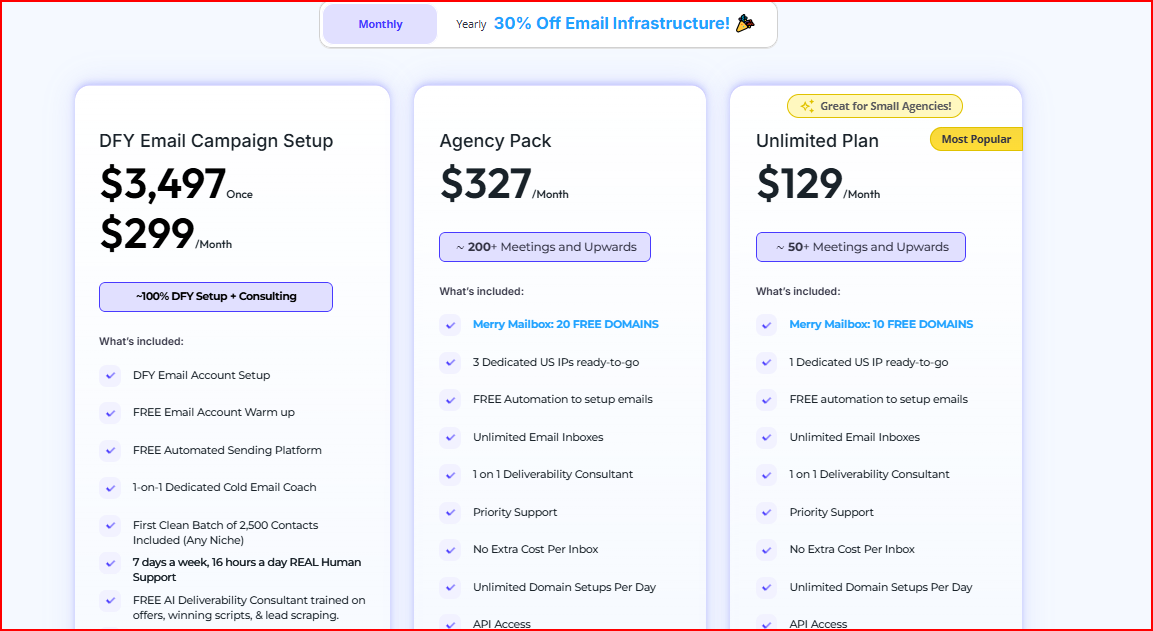Open the "~50+ Meetings and Upwards" detail pill
The height and width of the screenshot is (631, 1153).
click(x=861, y=246)
